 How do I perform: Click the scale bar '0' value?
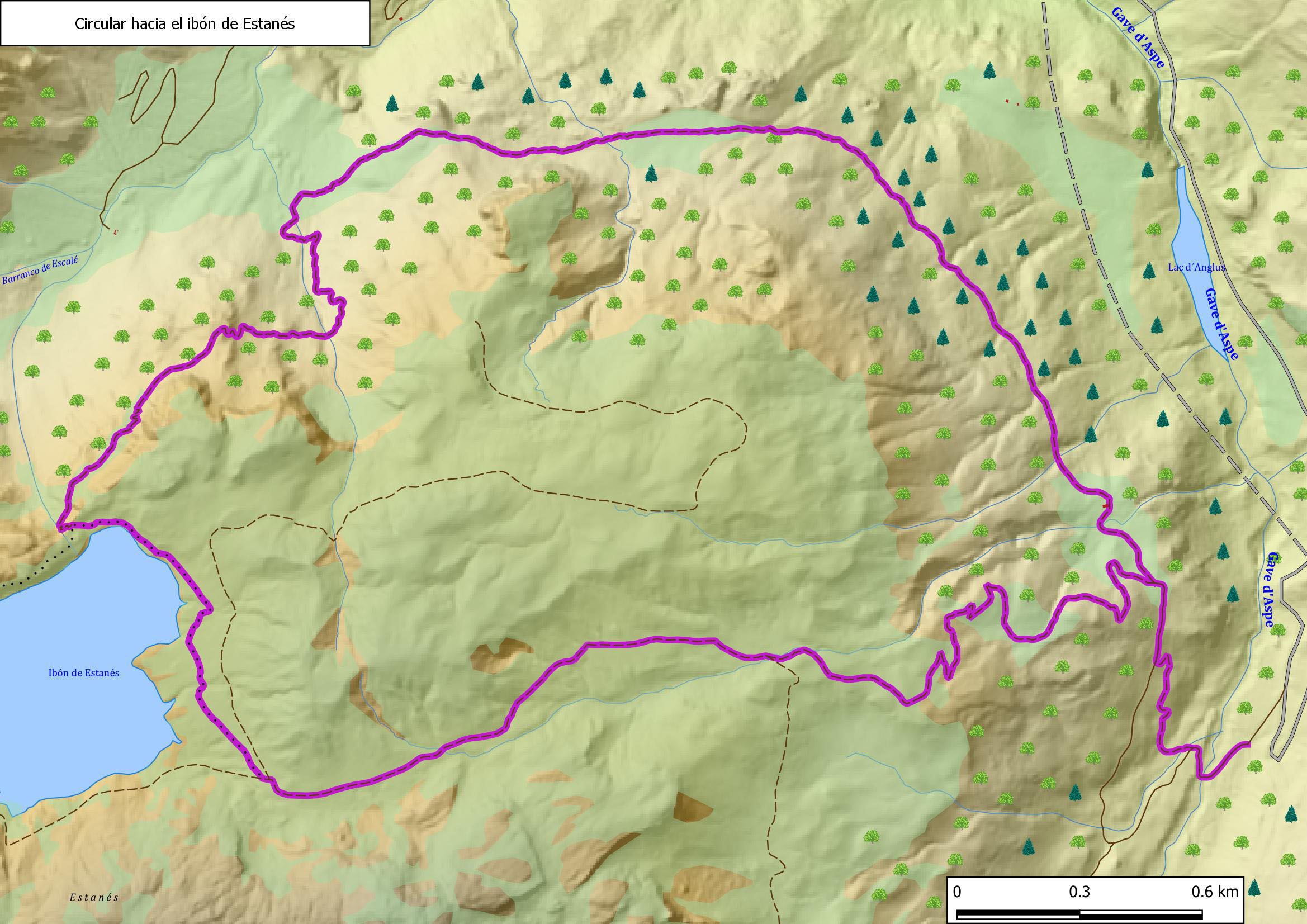[x=957, y=891]
